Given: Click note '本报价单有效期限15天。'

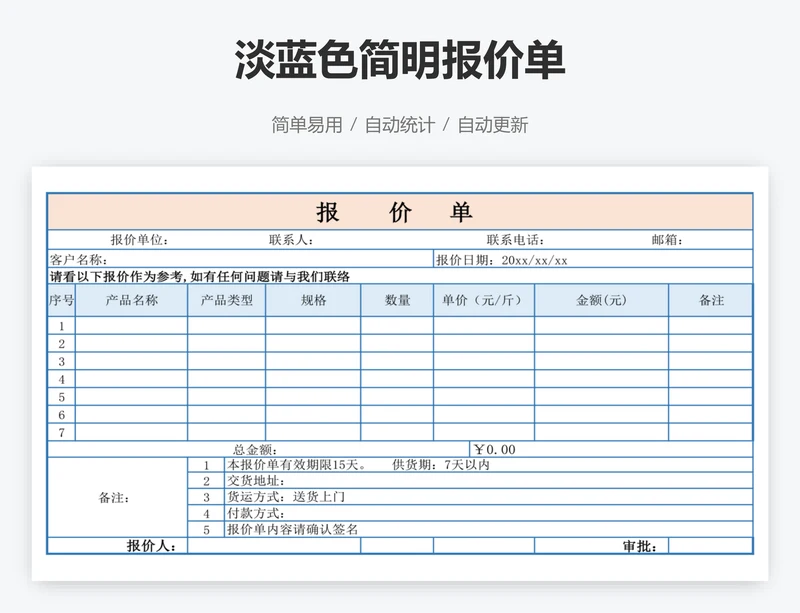Looking at the screenshot, I should click(x=297, y=465).
